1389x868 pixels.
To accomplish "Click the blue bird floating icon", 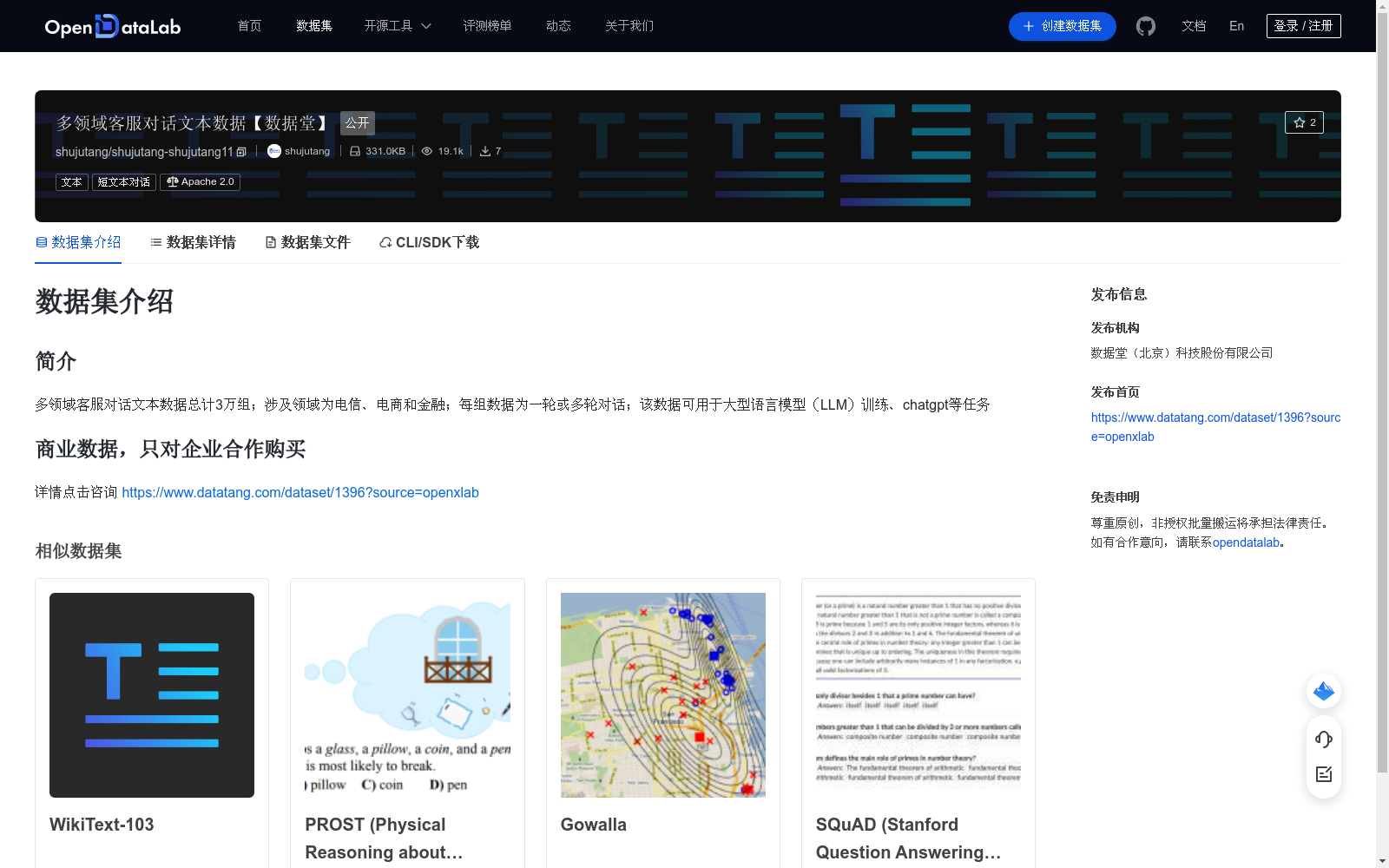I will [x=1324, y=691].
